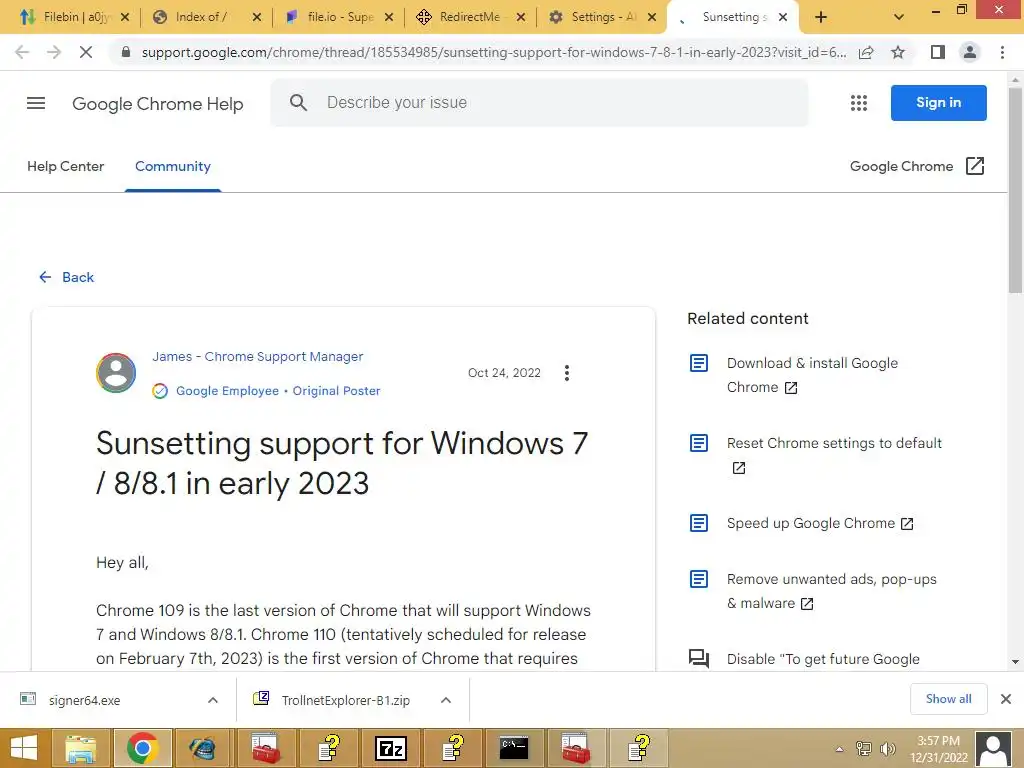This screenshot has height=768, width=1024.
Task: Toggle the Chrome side panel
Action: coord(938,52)
